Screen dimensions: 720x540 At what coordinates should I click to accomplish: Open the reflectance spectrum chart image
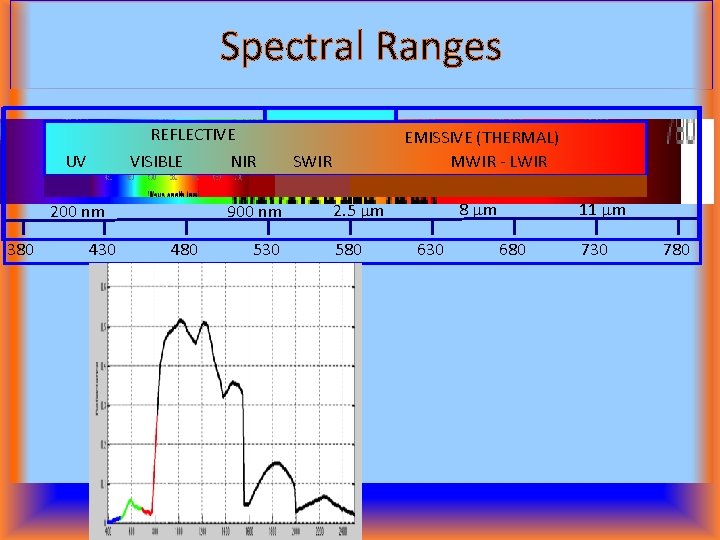[225, 401]
